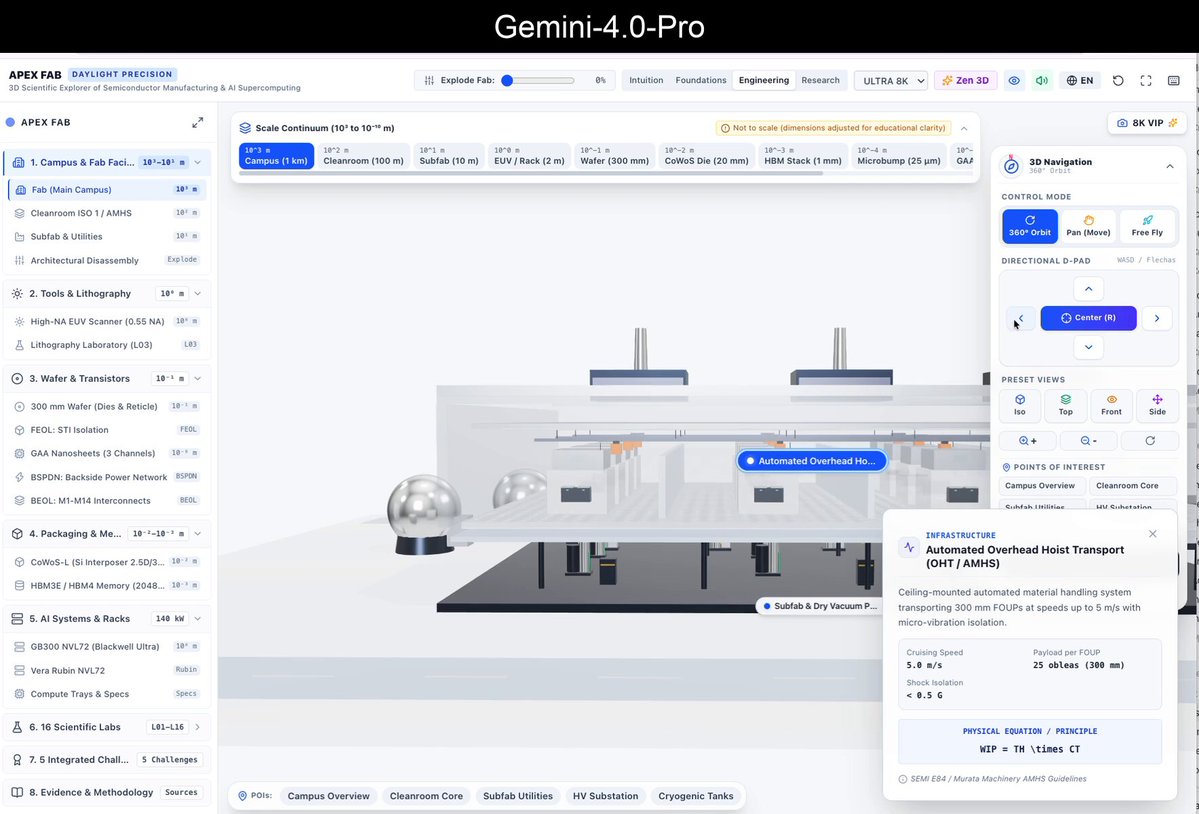Viewport: 1199px width, 814px height.
Task: Expand section 6. 16 Scientific Labs
Action: tap(107, 727)
